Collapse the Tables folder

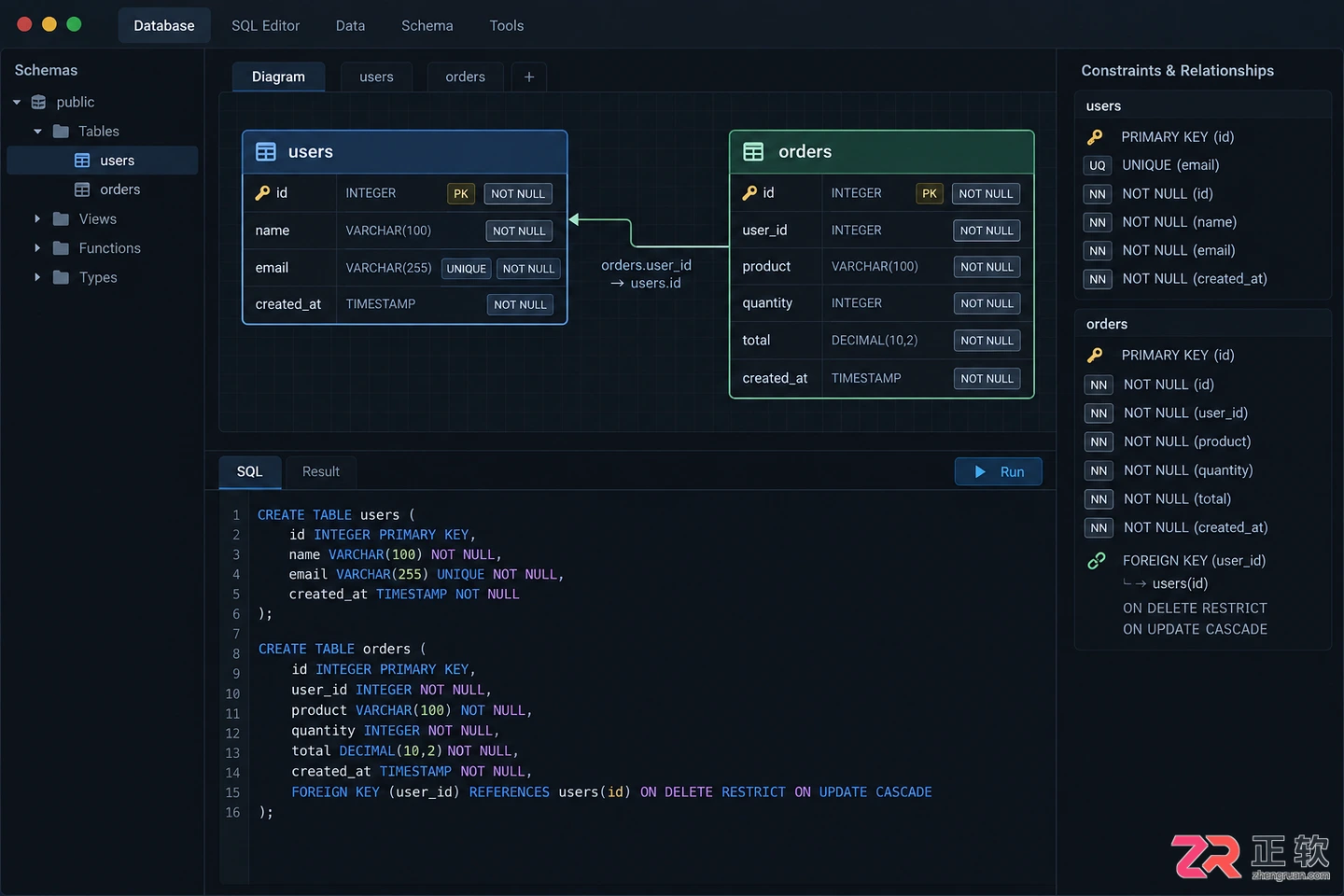[37, 132]
